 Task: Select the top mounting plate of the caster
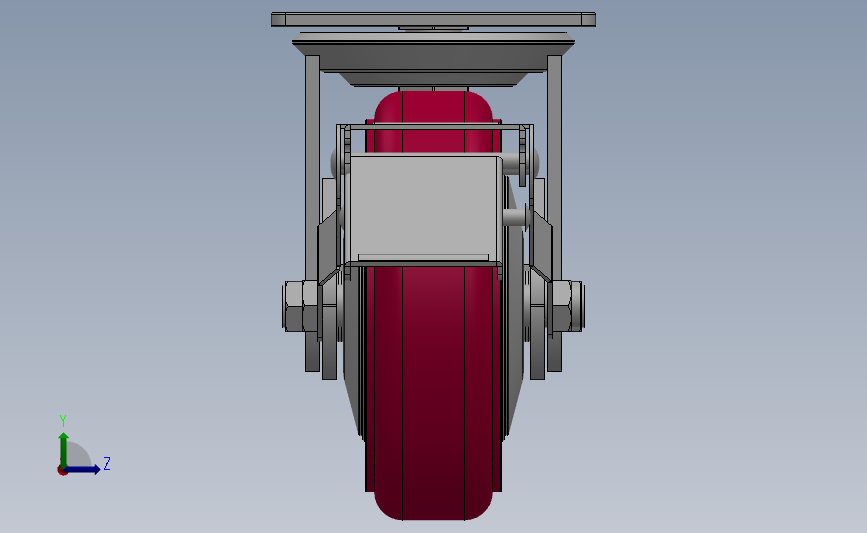pyautogui.click(x=434, y=19)
